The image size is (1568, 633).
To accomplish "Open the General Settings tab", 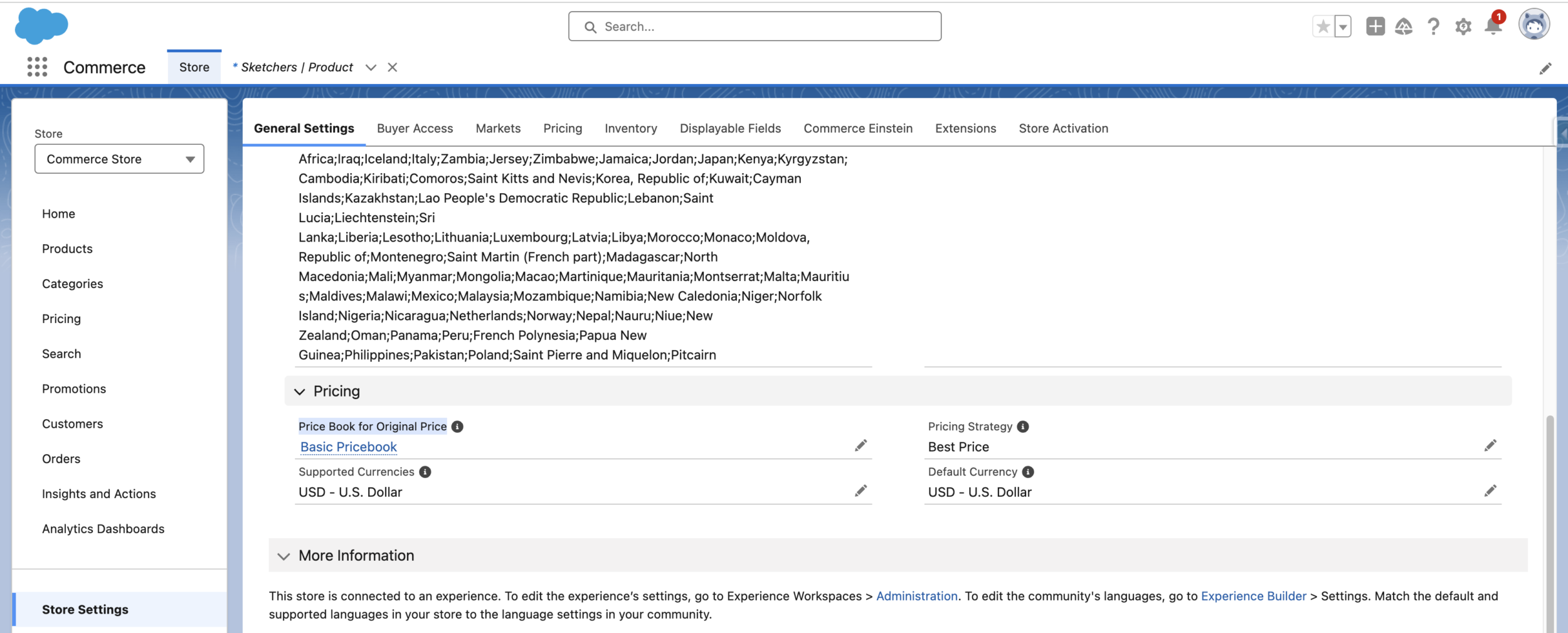I will [x=304, y=129].
